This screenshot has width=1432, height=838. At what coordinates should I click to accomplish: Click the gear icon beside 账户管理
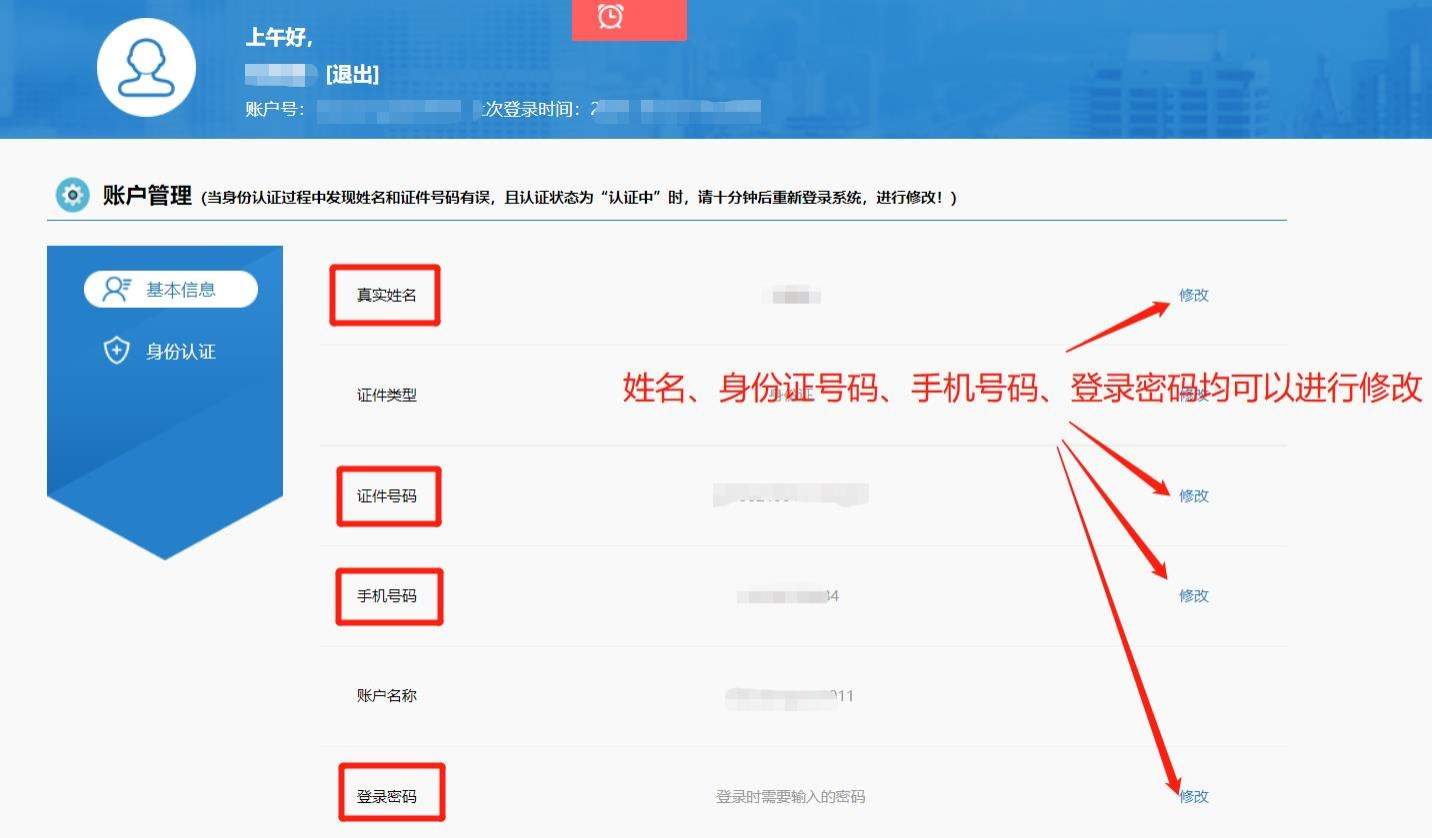click(72, 195)
